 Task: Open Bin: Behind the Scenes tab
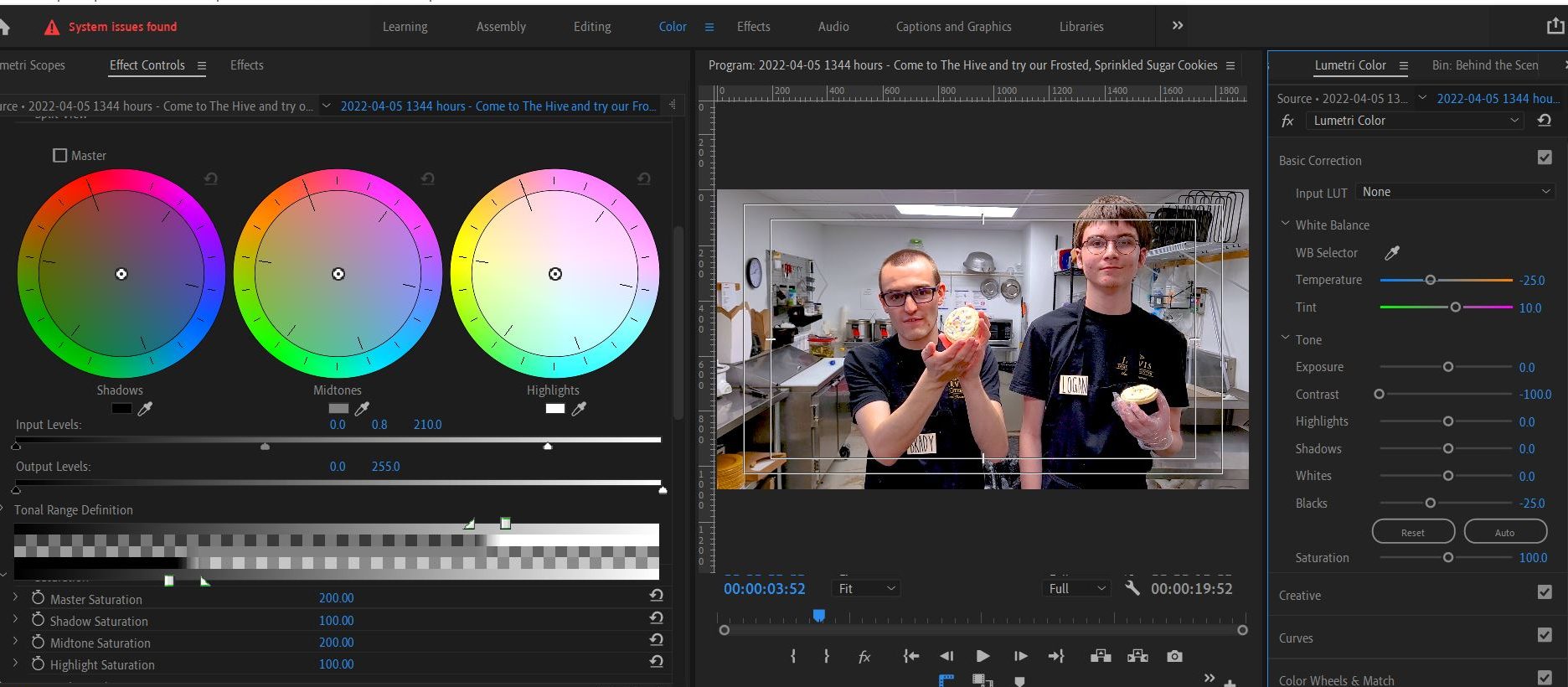click(x=1485, y=65)
